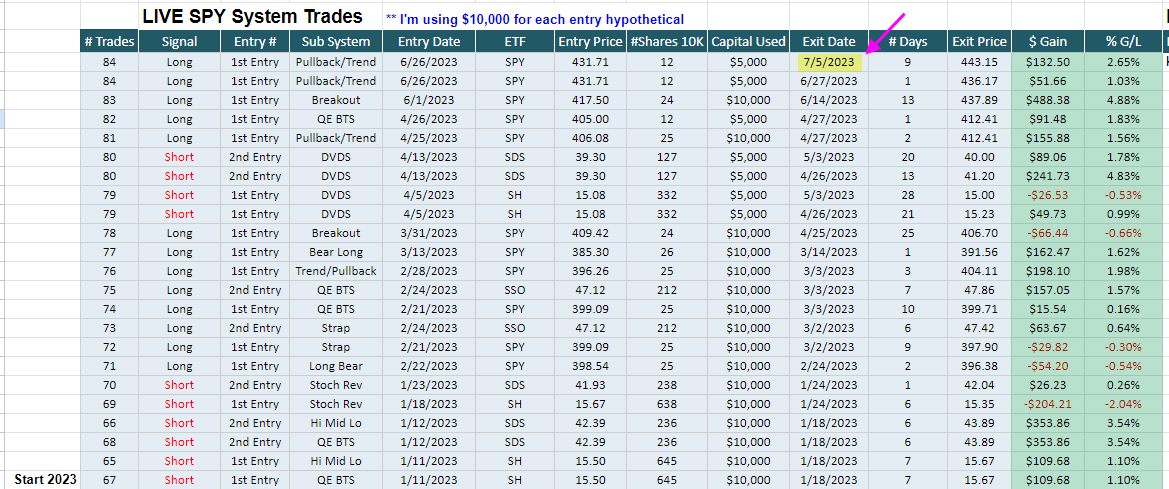Image resolution: width=1169 pixels, height=489 pixels.
Task: Select the 638 shares cell
Action: point(667,404)
